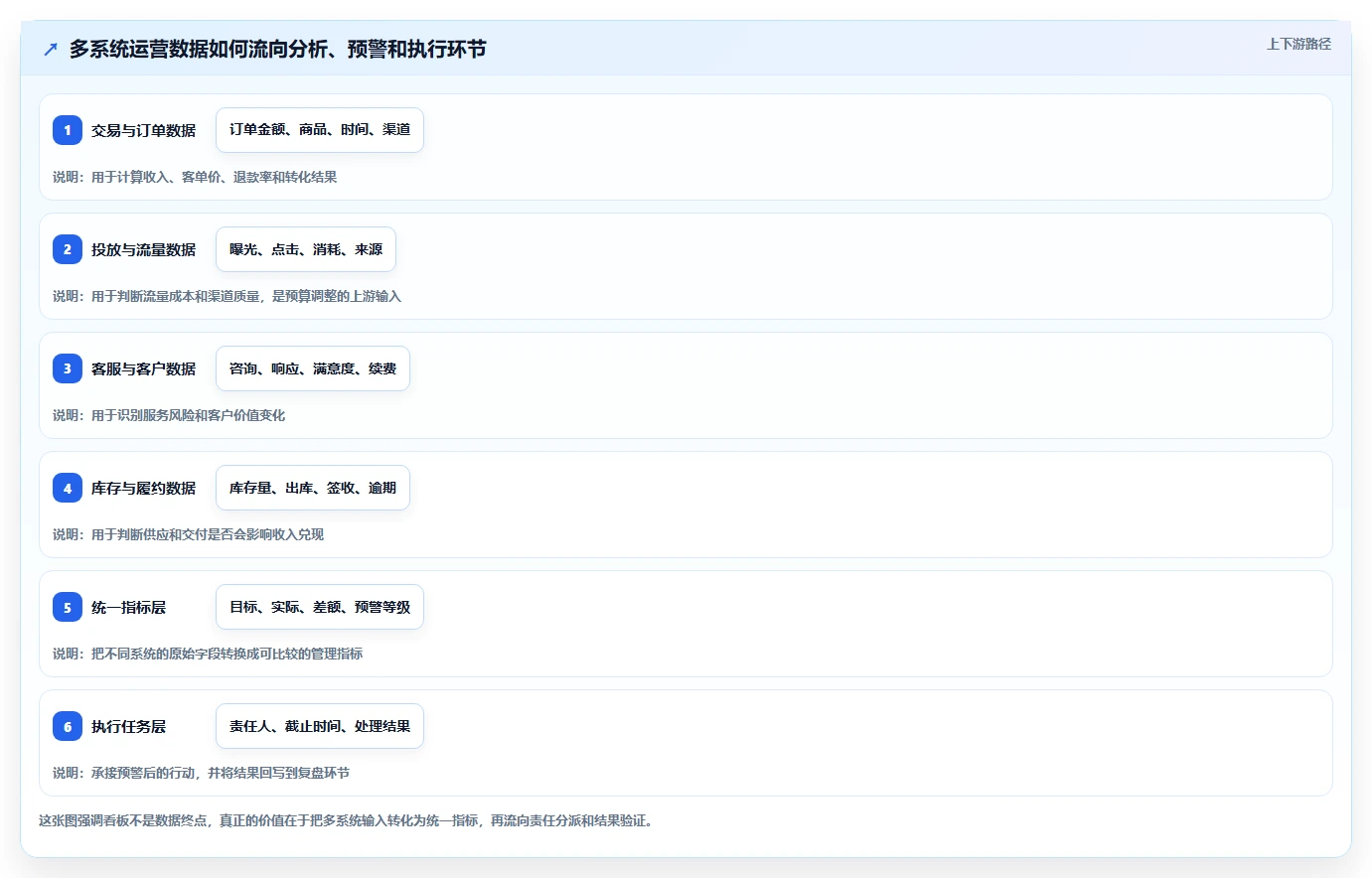The height and width of the screenshot is (878, 1372).
Task: Click description 承接预警后的行动
Action: coord(143,773)
